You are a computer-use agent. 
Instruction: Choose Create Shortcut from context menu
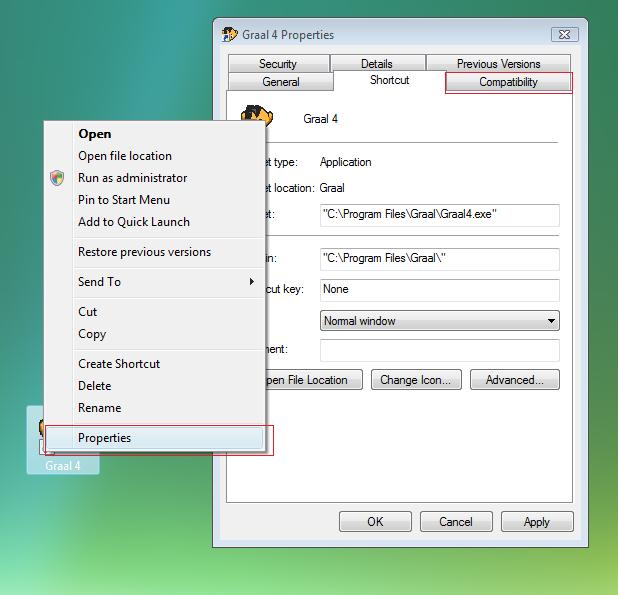coord(119,364)
